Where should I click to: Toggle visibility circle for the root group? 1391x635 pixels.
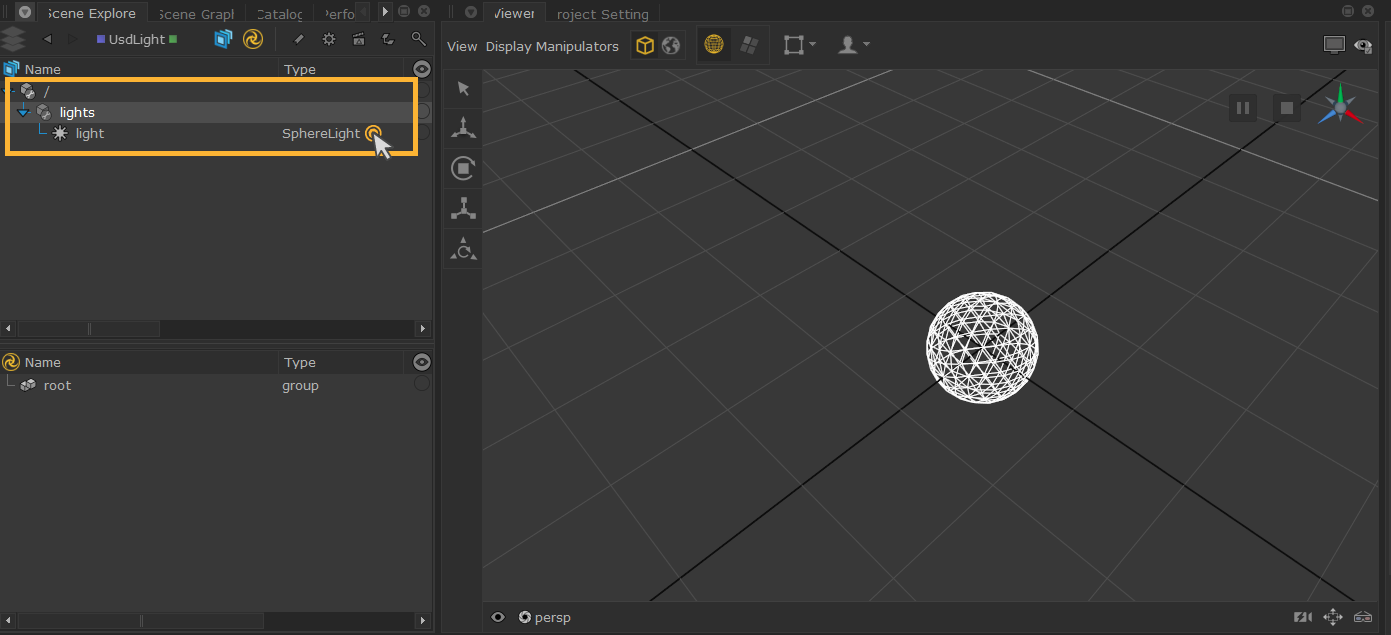(x=422, y=384)
